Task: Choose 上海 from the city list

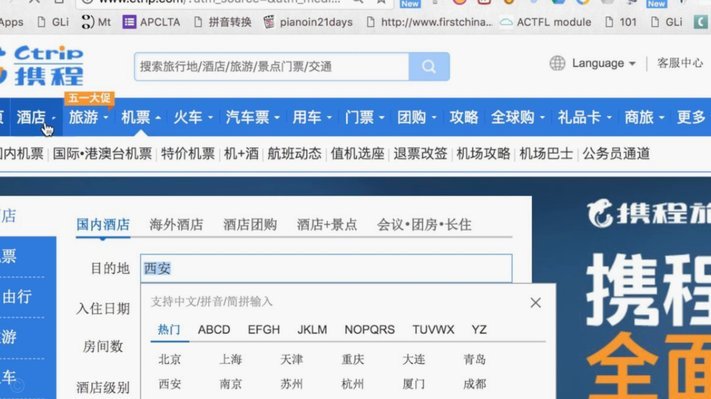Action: 231,360
